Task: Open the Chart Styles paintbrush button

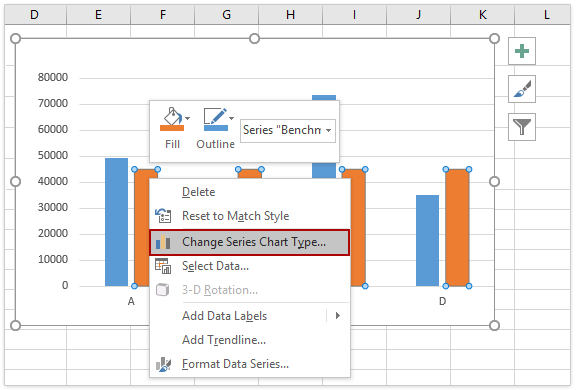Action: [521, 89]
